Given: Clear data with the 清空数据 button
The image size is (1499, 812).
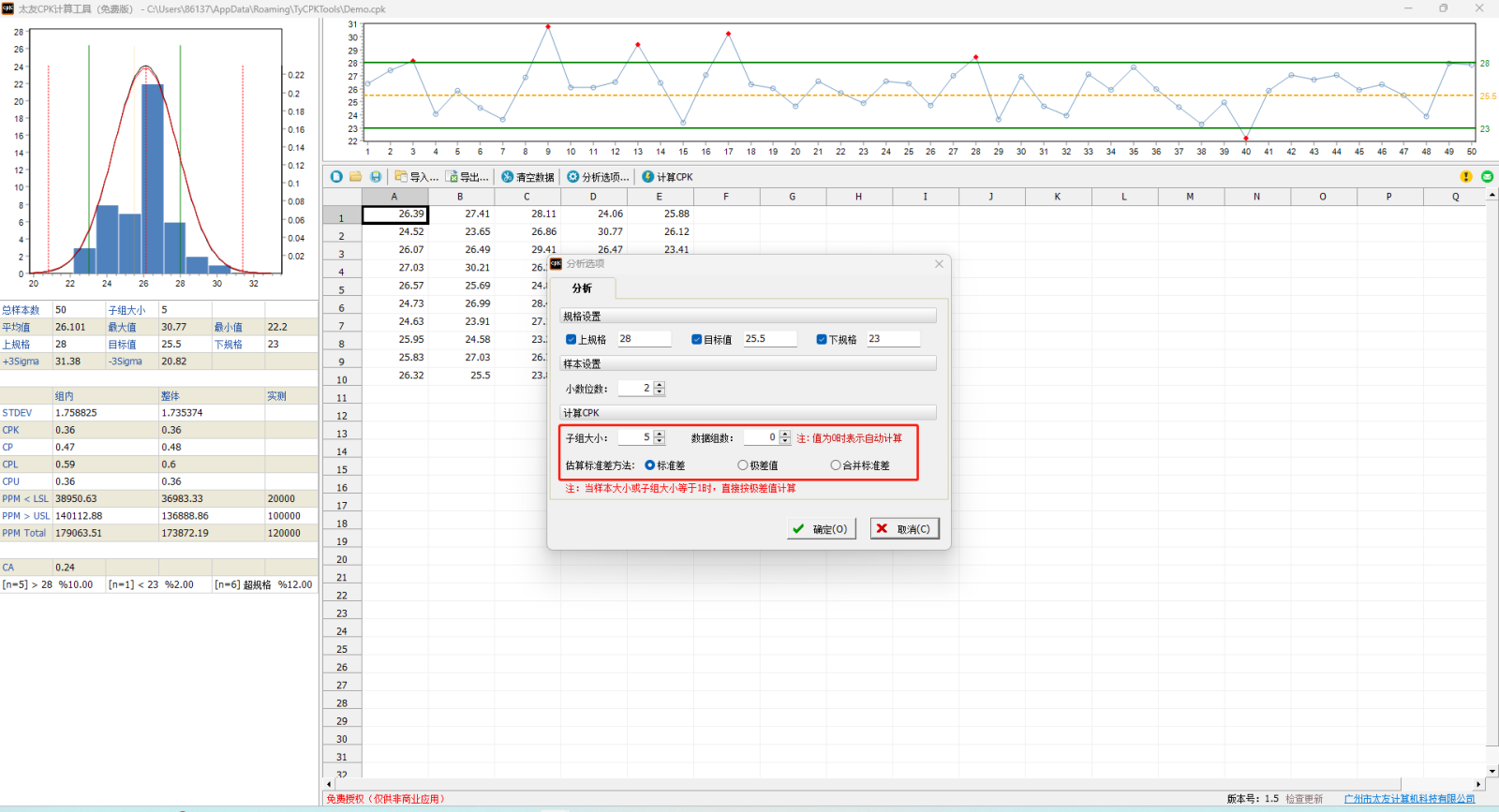Looking at the screenshot, I should coord(527,176).
